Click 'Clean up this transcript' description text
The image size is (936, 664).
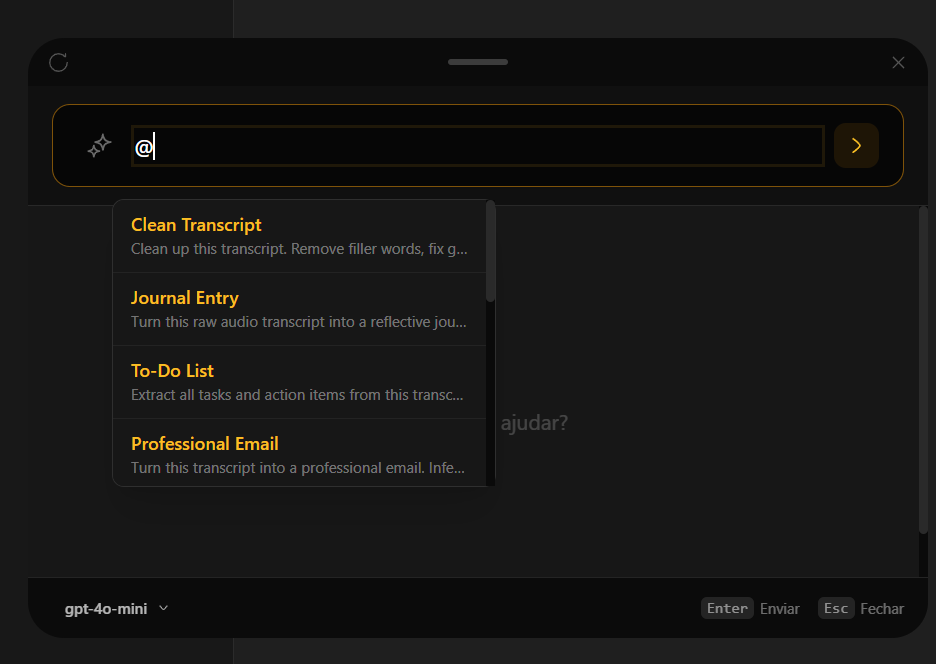coord(299,249)
